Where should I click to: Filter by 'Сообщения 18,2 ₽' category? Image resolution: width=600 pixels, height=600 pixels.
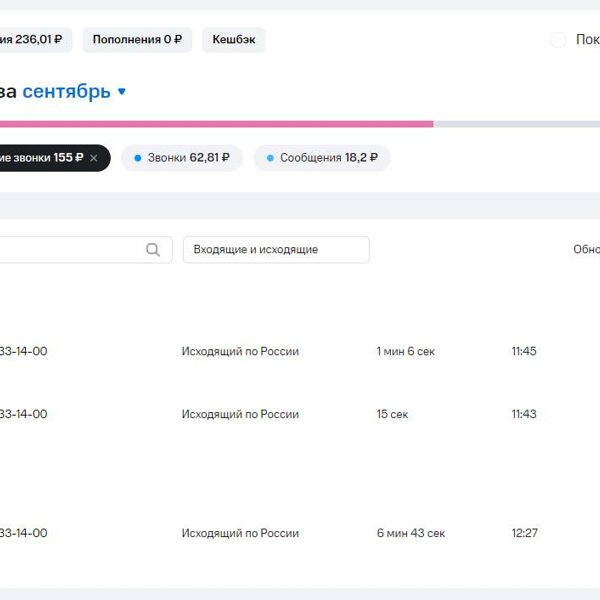coord(321,158)
